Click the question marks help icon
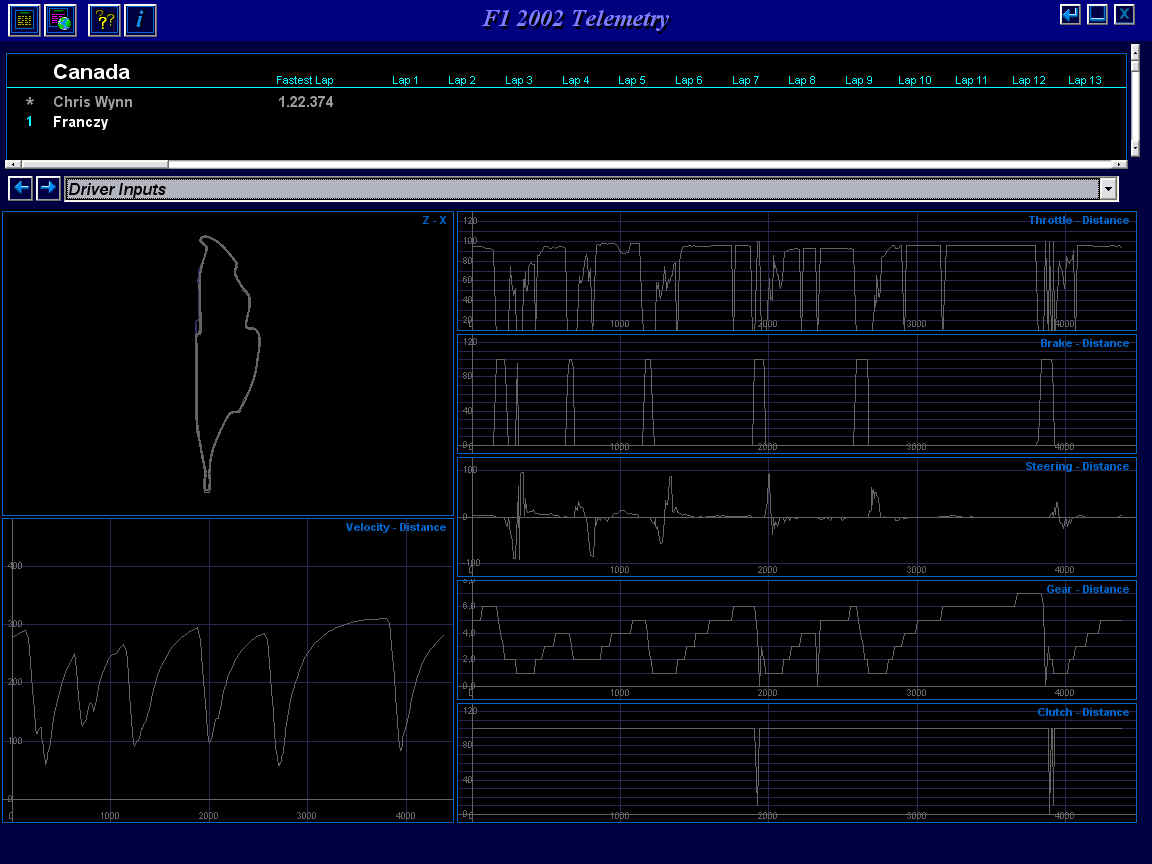1152x864 pixels. [104, 20]
